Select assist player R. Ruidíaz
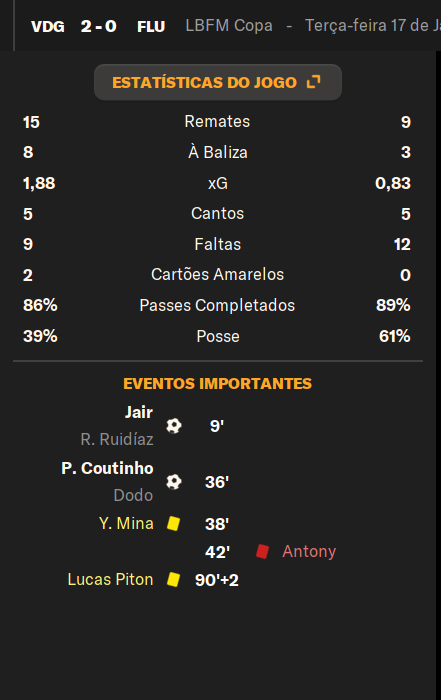The image size is (441, 700). (x=117, y=439)
